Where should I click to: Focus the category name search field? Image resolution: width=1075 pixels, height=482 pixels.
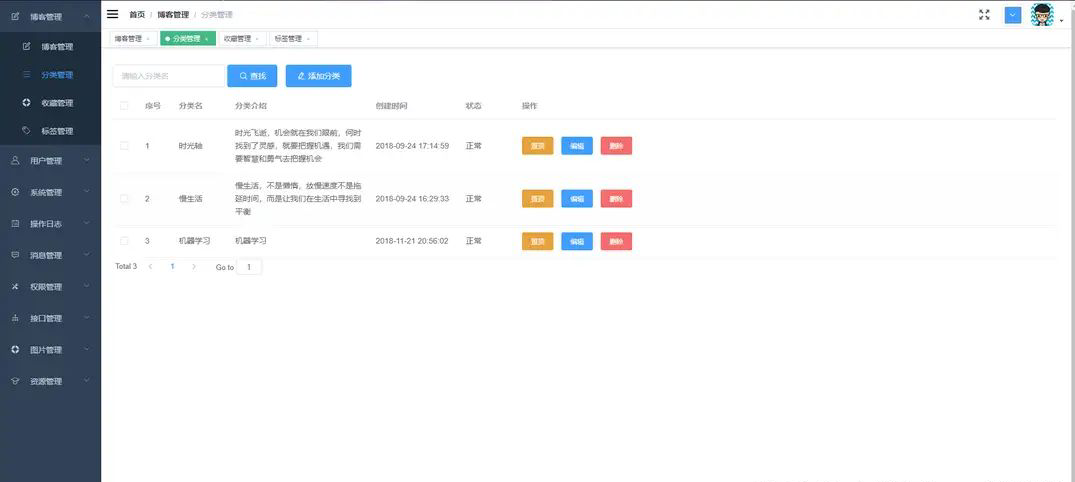click(168, 76)
